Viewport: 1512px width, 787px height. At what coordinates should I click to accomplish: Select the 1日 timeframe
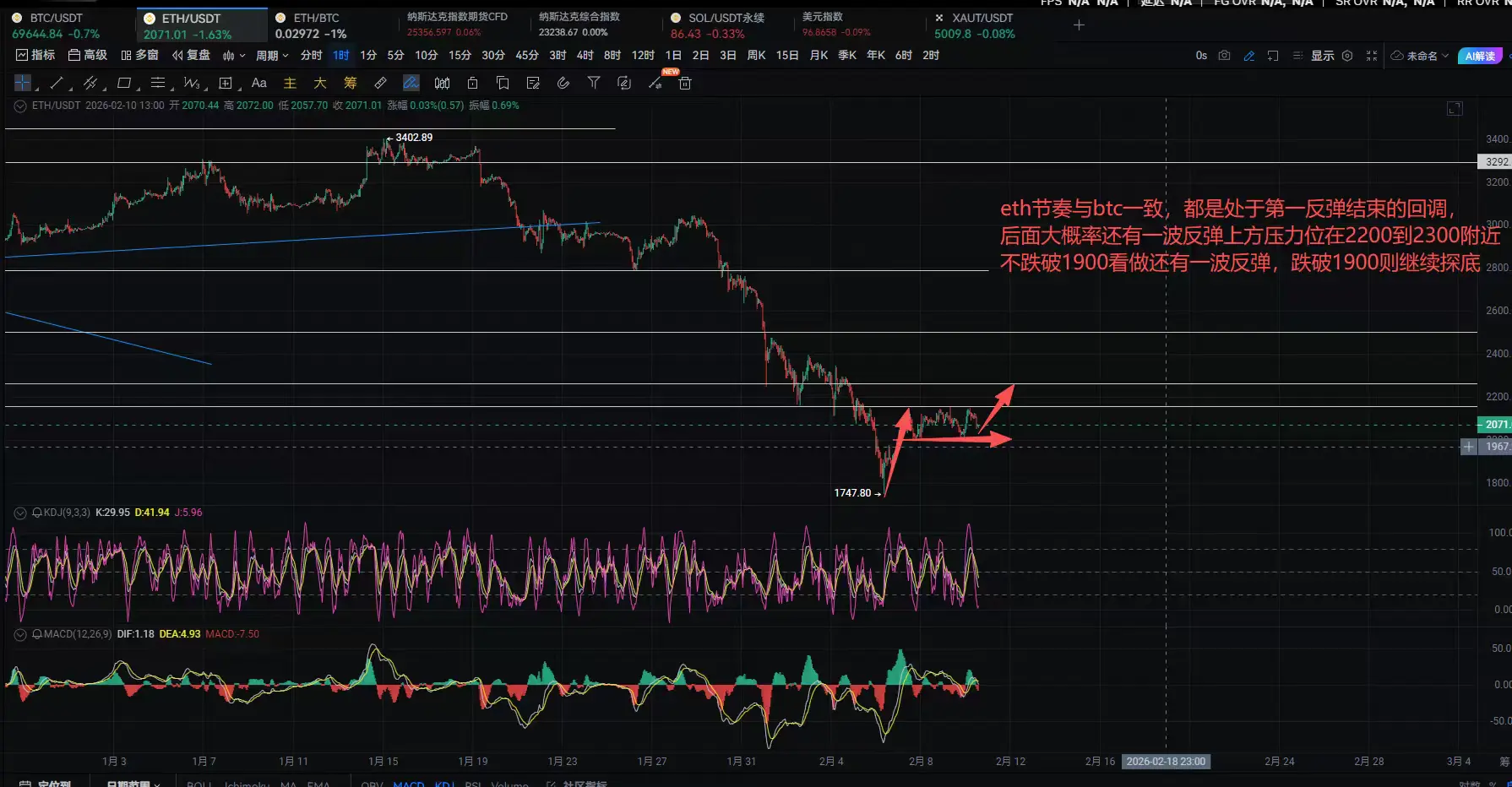[x=673, y=55]
